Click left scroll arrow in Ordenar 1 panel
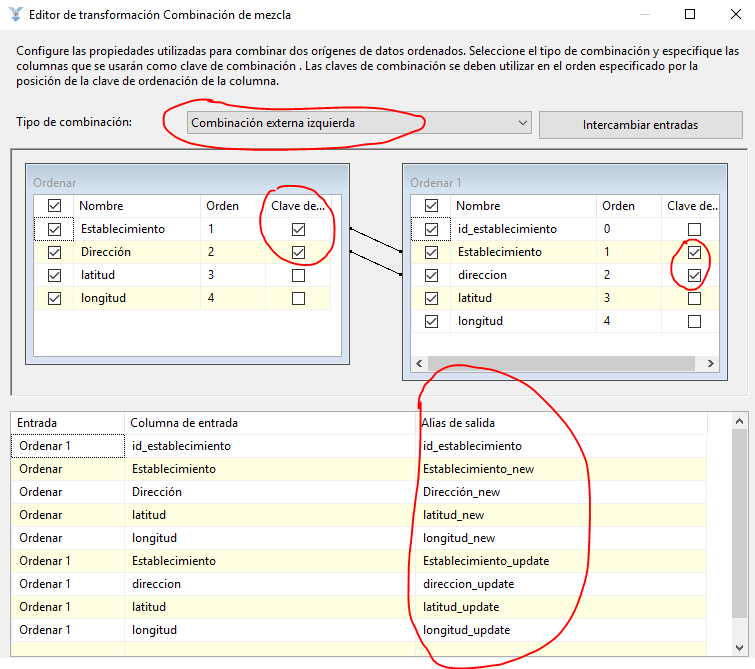Viewport: 755px width, 669px height. pyautogui.click(x=419, y=363)
